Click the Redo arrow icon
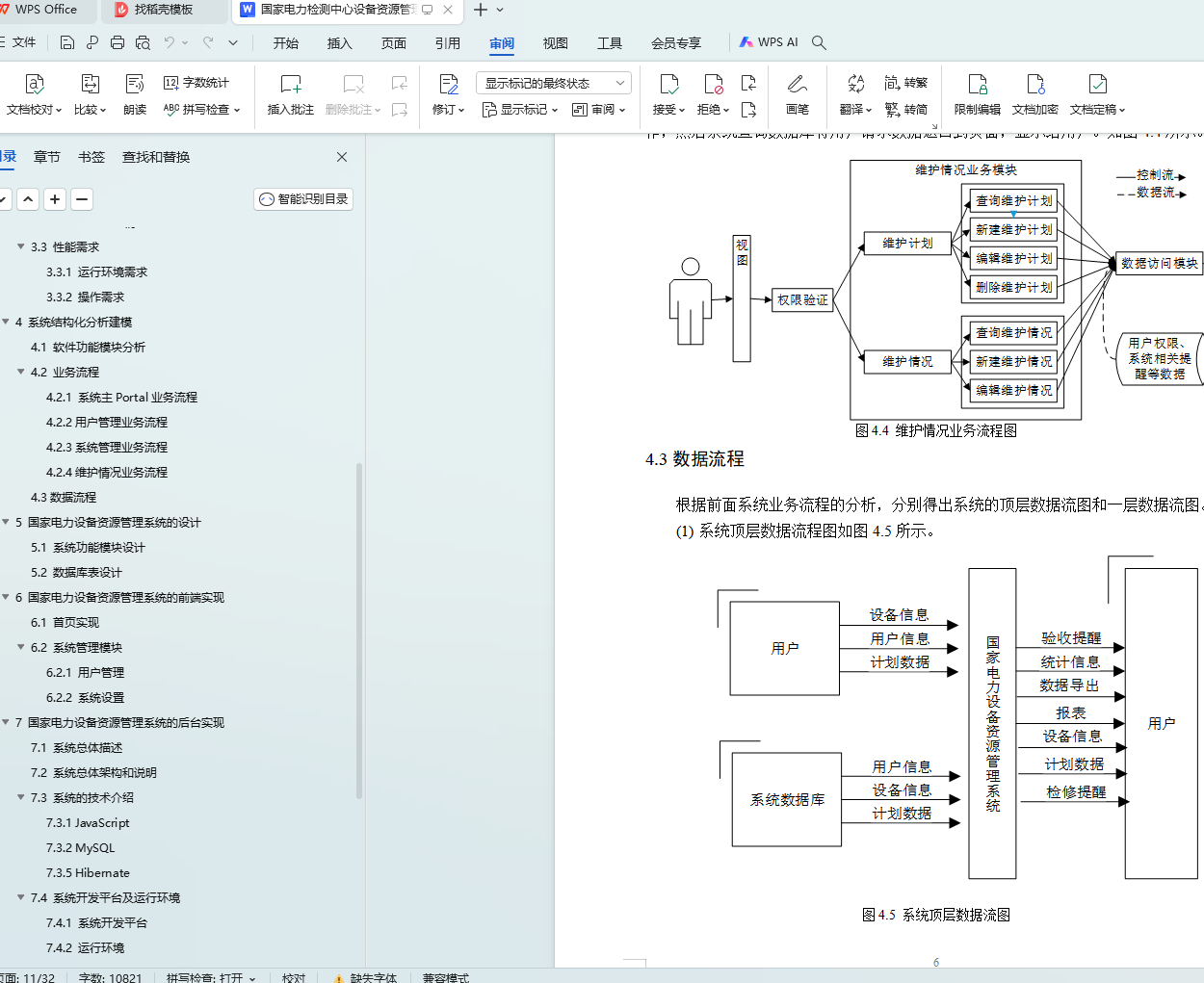The width and height of the screenshot is (1204, 983). (208, 42)
